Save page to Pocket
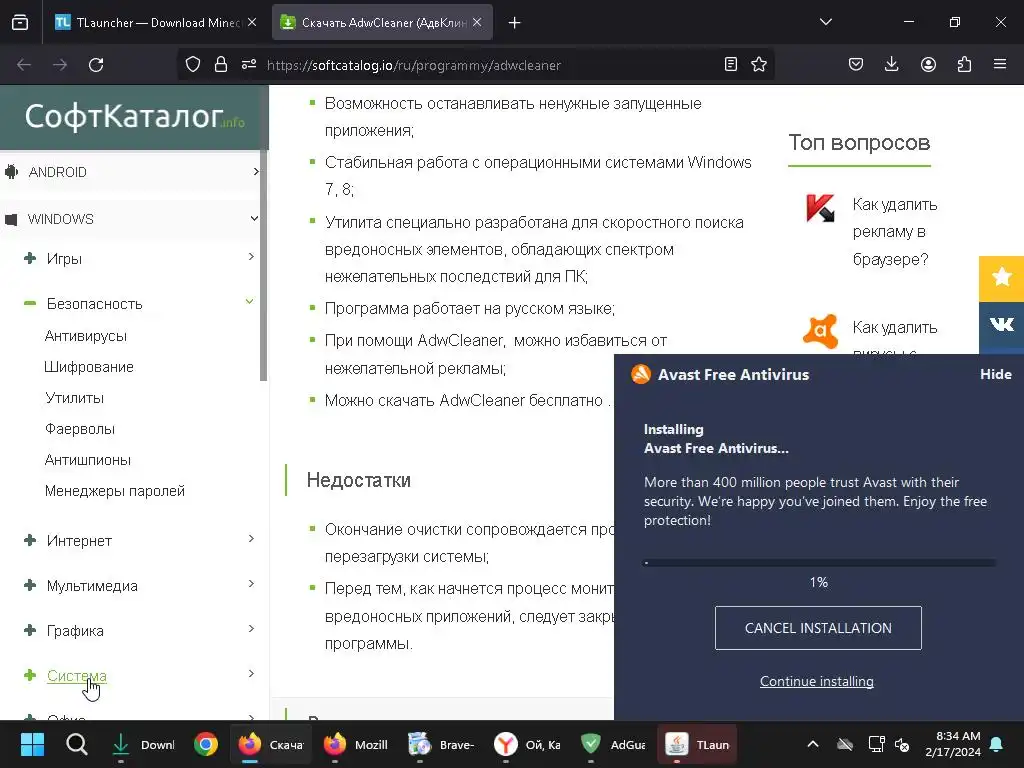 coord(856,65)
